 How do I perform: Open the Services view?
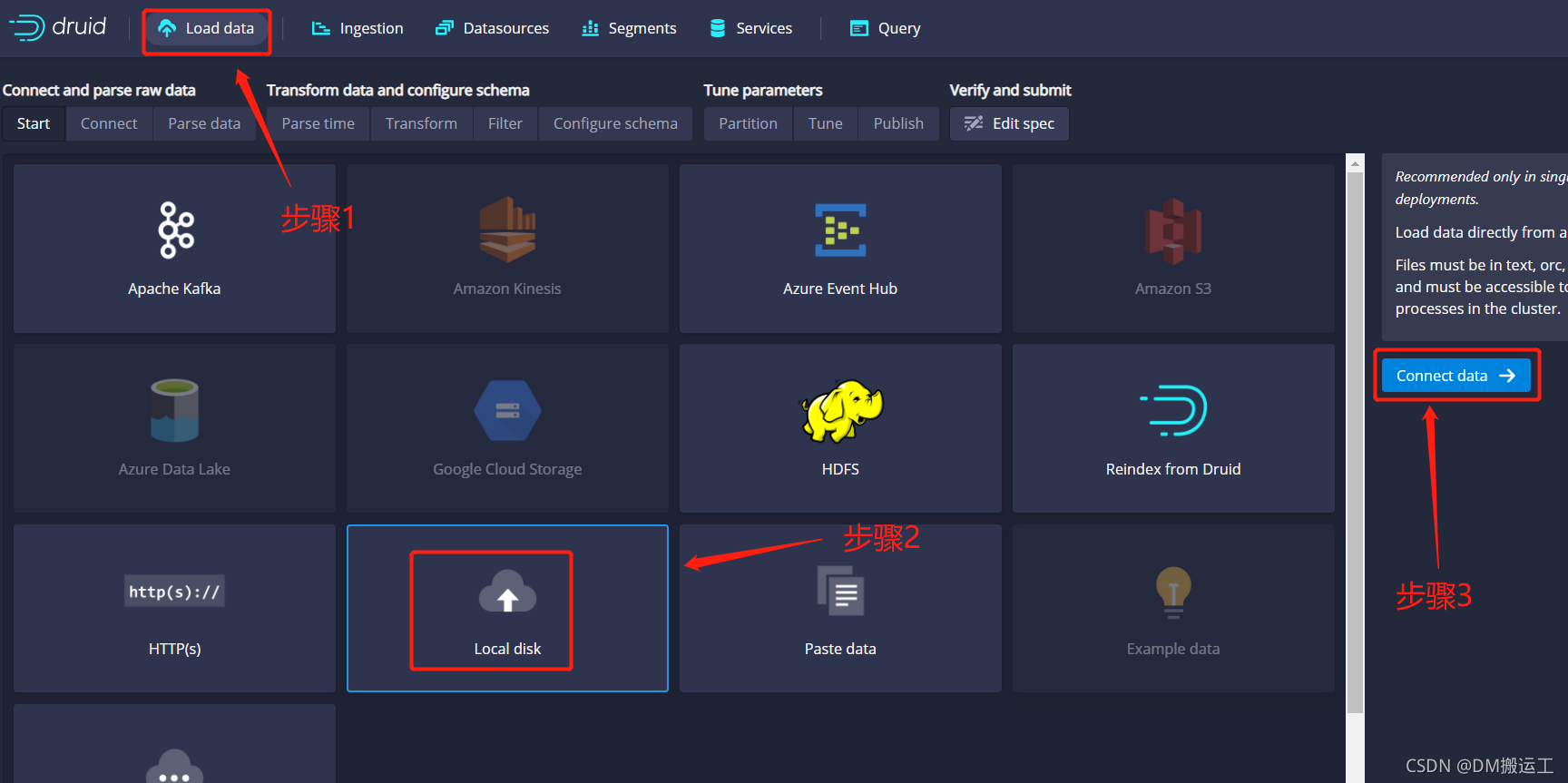[x=751, y=28]
